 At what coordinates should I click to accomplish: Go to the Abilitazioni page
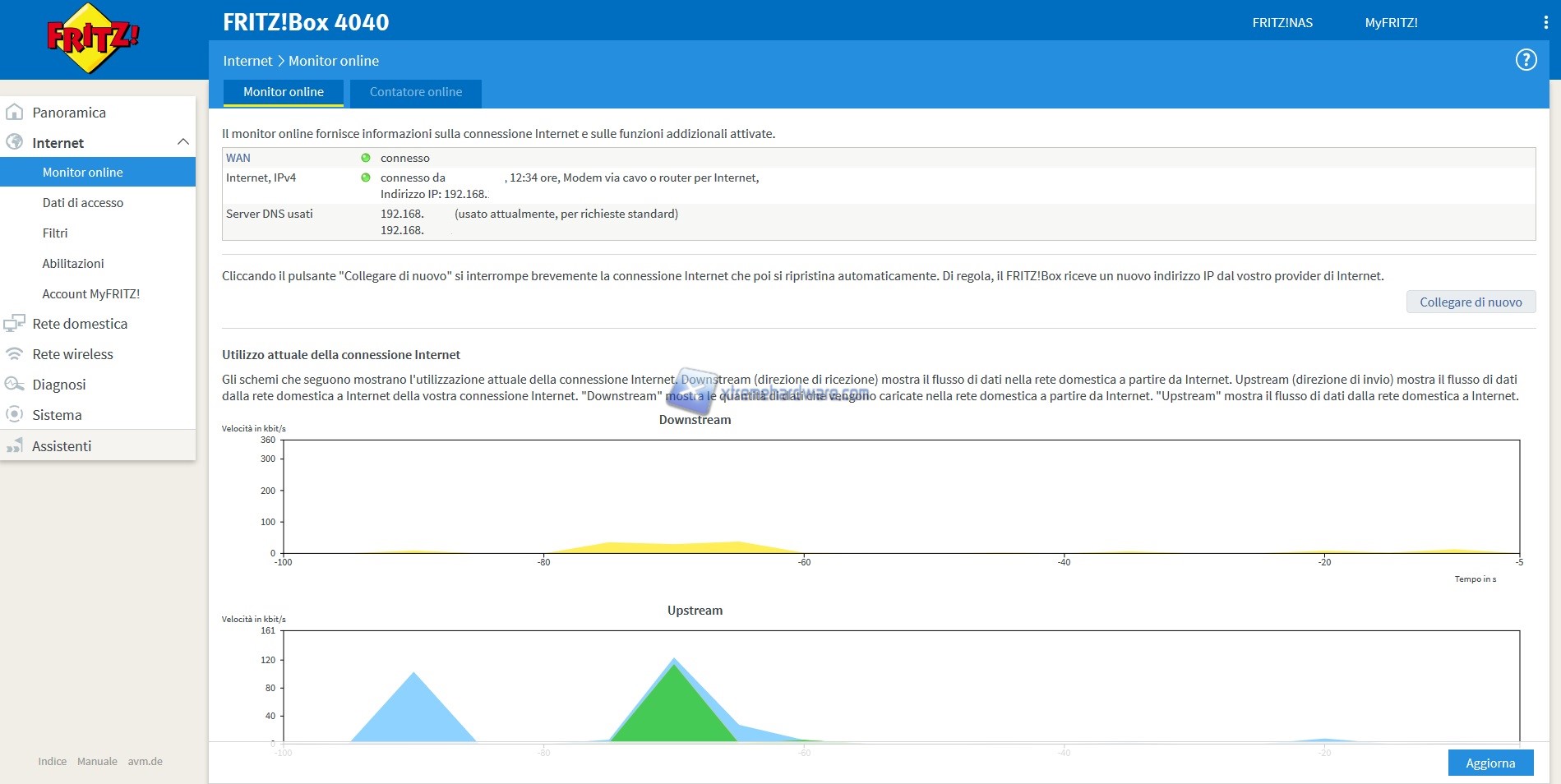click(73, 264)
